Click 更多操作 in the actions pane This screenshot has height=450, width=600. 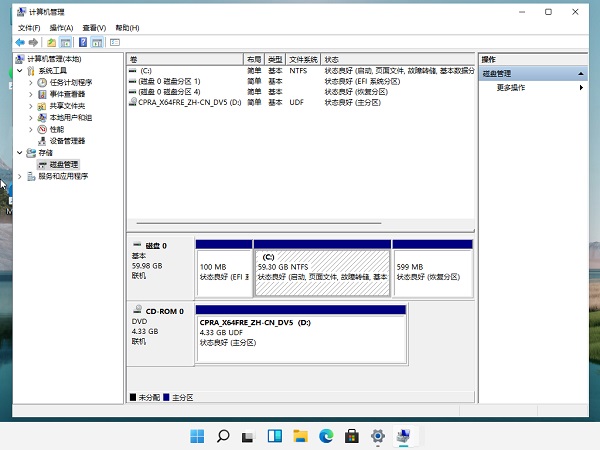[x=512, y=88]
